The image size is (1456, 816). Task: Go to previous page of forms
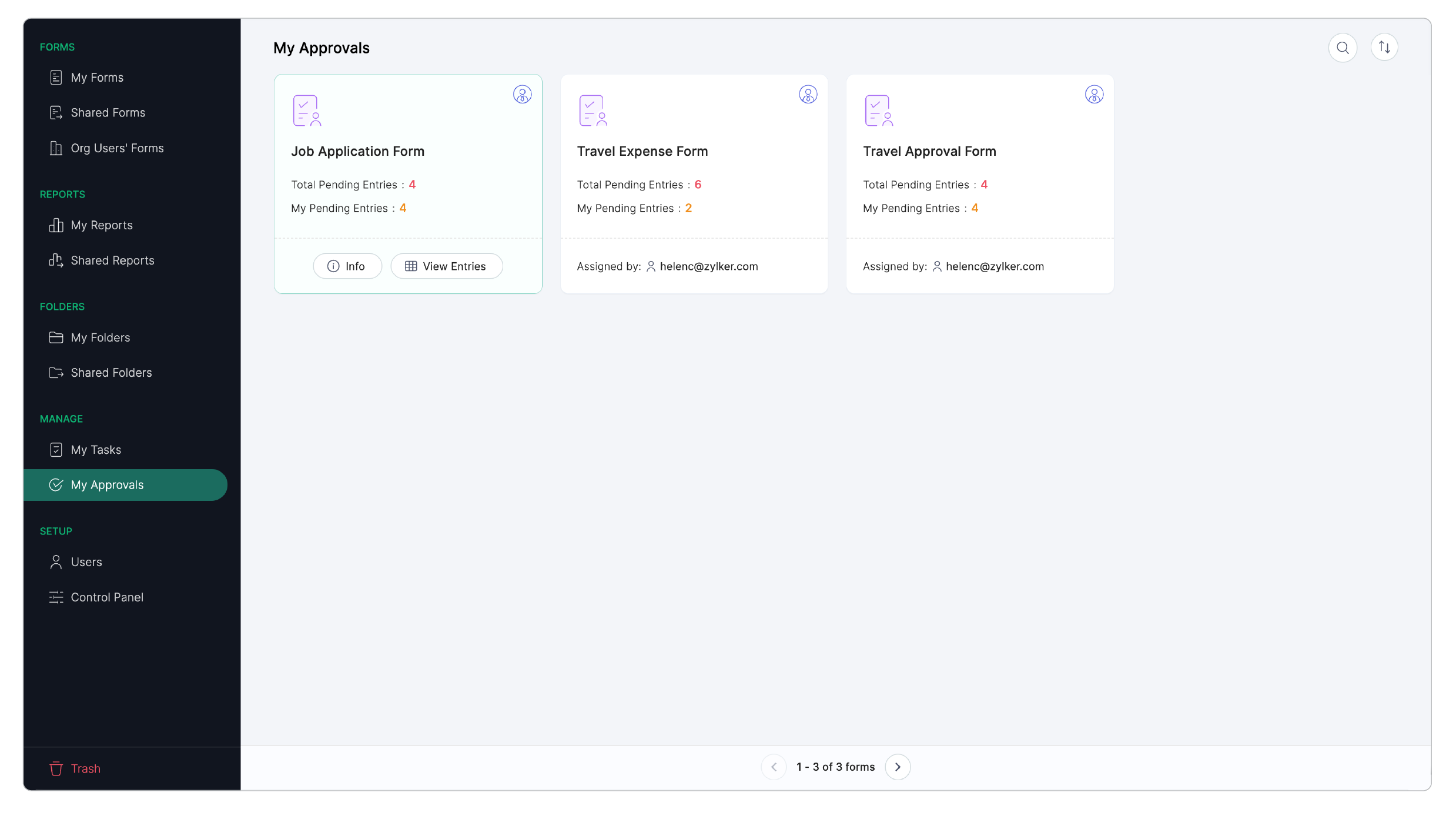click(x=774, y=767)
